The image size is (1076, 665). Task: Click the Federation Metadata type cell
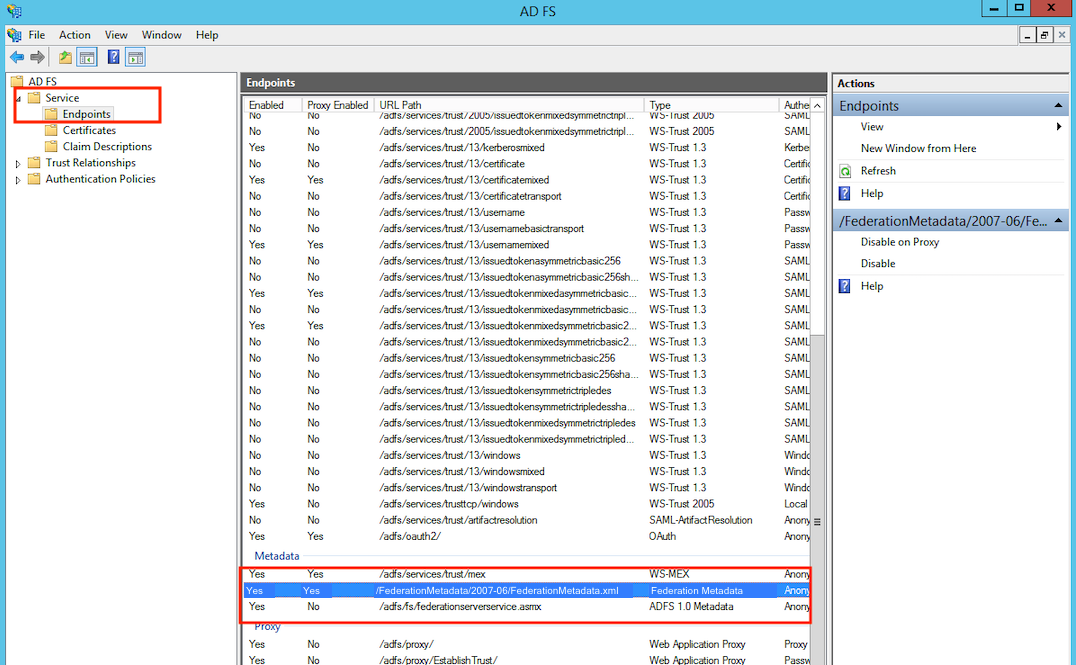(x=697, y=590)
